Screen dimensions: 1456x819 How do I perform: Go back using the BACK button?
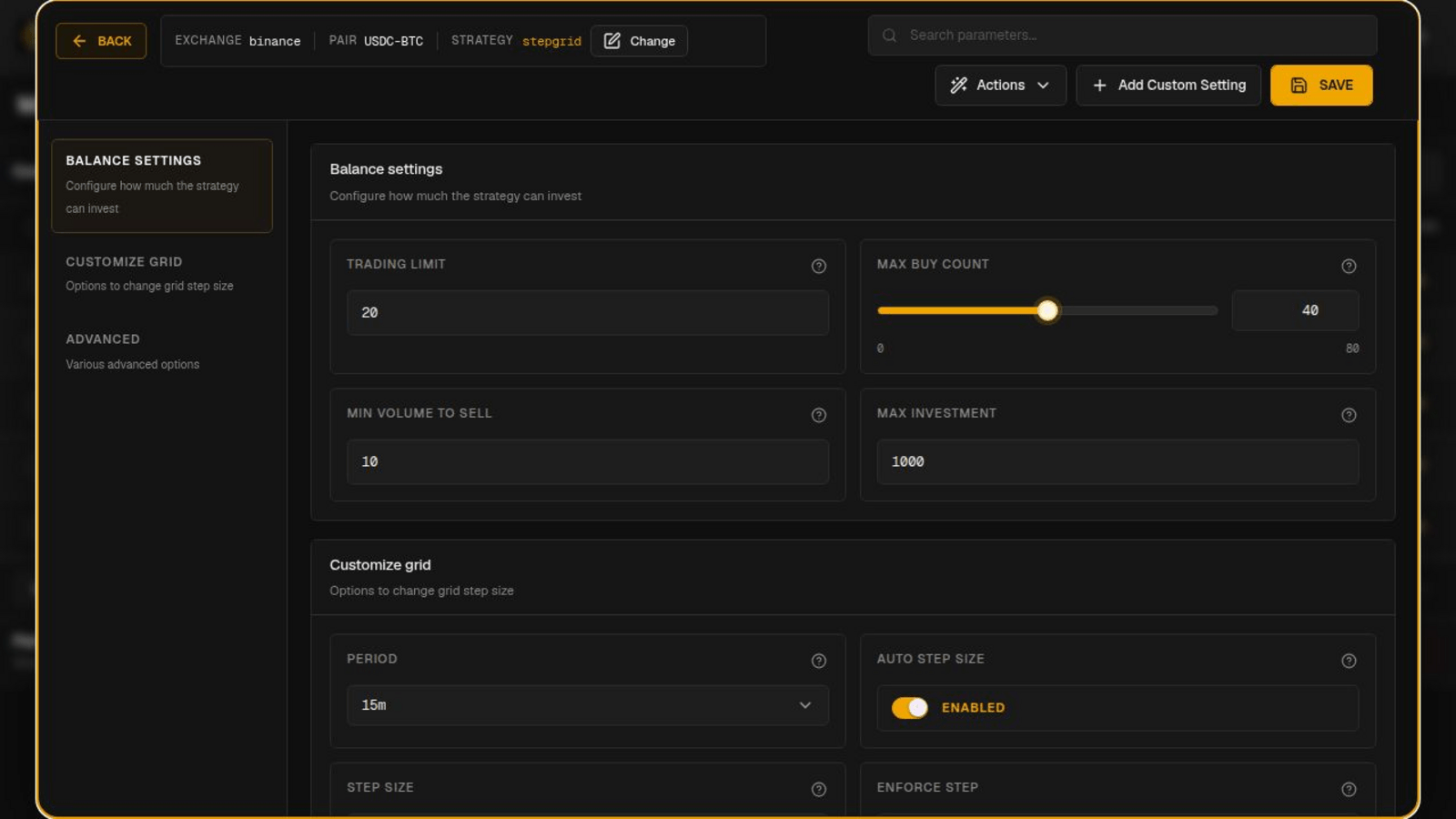coord(101,41)
